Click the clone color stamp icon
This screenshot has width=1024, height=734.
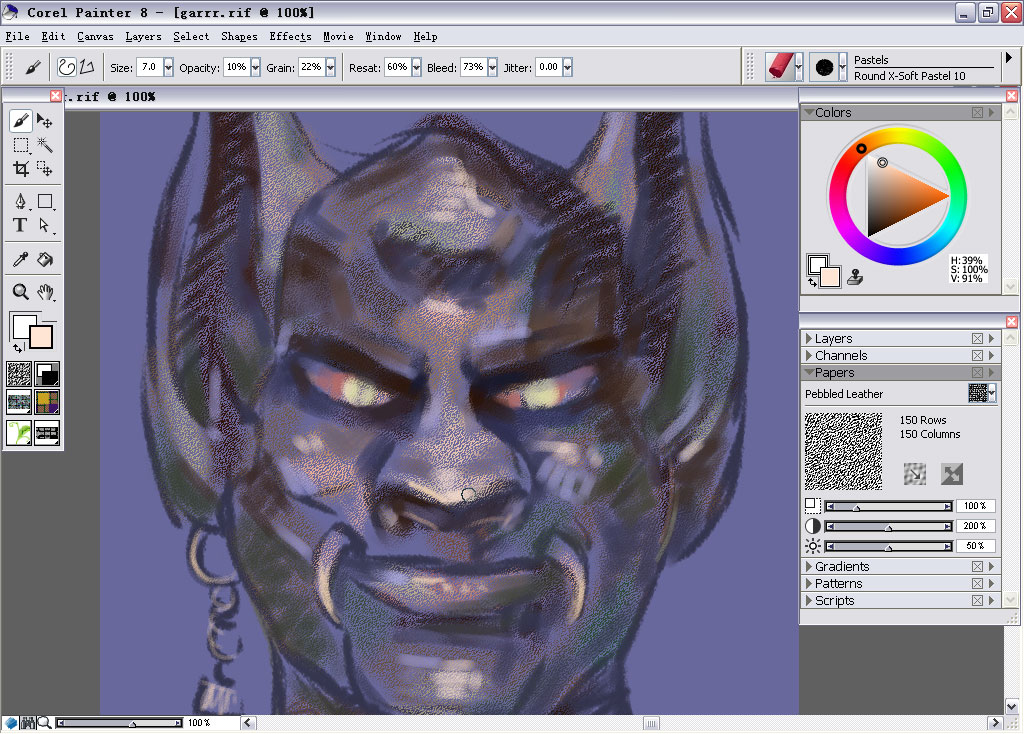tap(855, 277)
